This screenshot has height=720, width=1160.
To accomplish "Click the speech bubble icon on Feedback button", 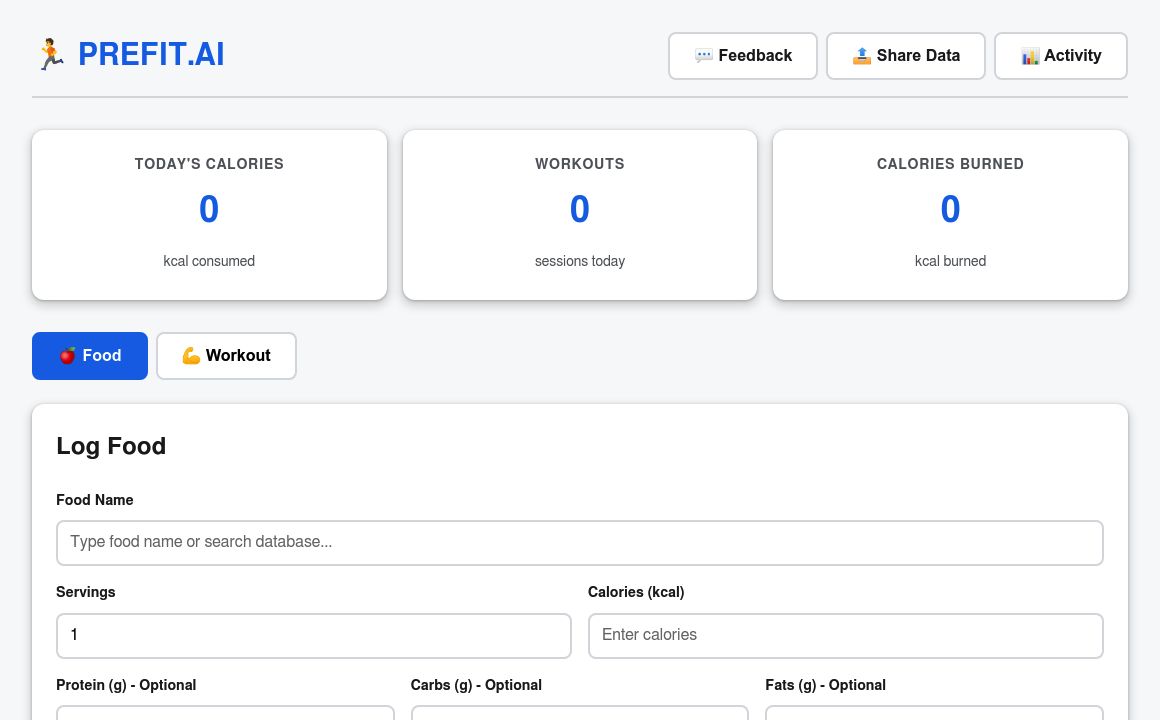I will click(x=705, y=55).
